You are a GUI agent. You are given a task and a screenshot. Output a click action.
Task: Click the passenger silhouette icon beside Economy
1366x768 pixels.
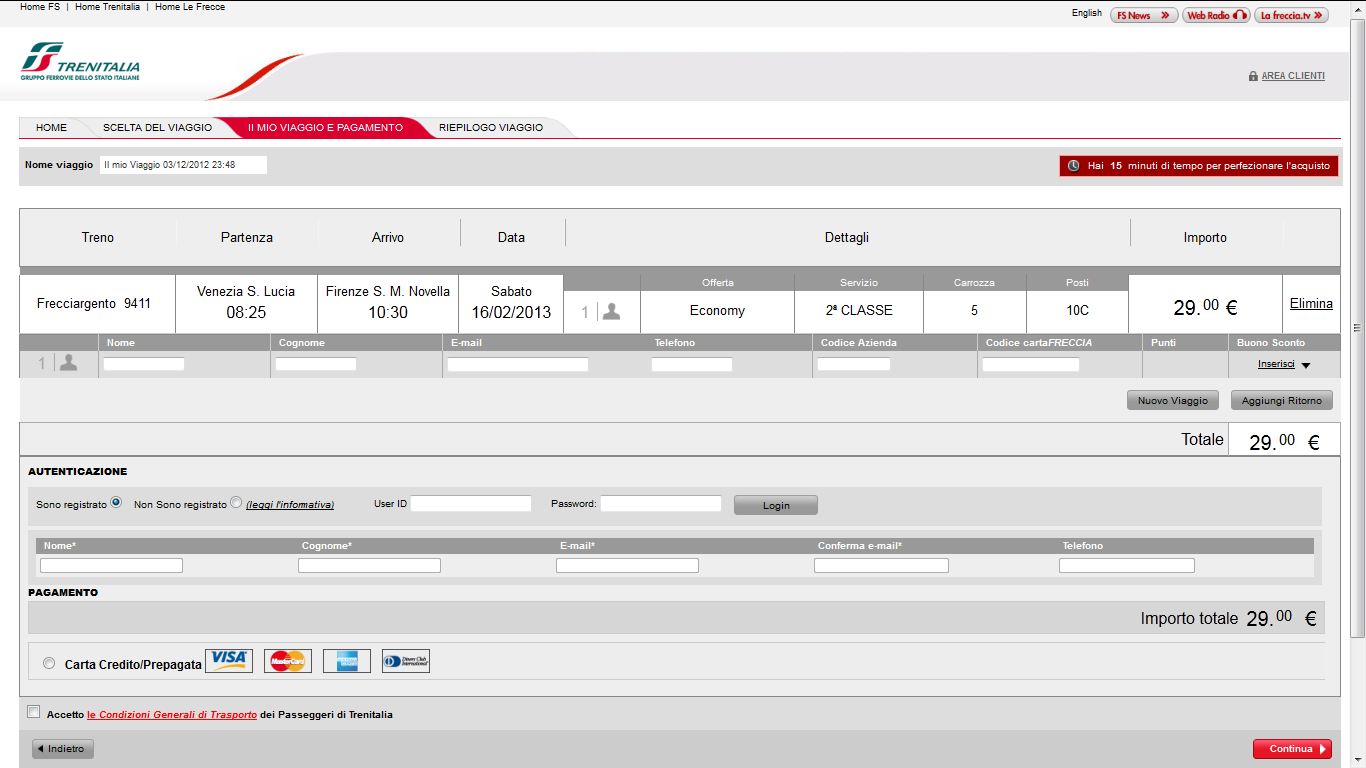coord(611,311)
